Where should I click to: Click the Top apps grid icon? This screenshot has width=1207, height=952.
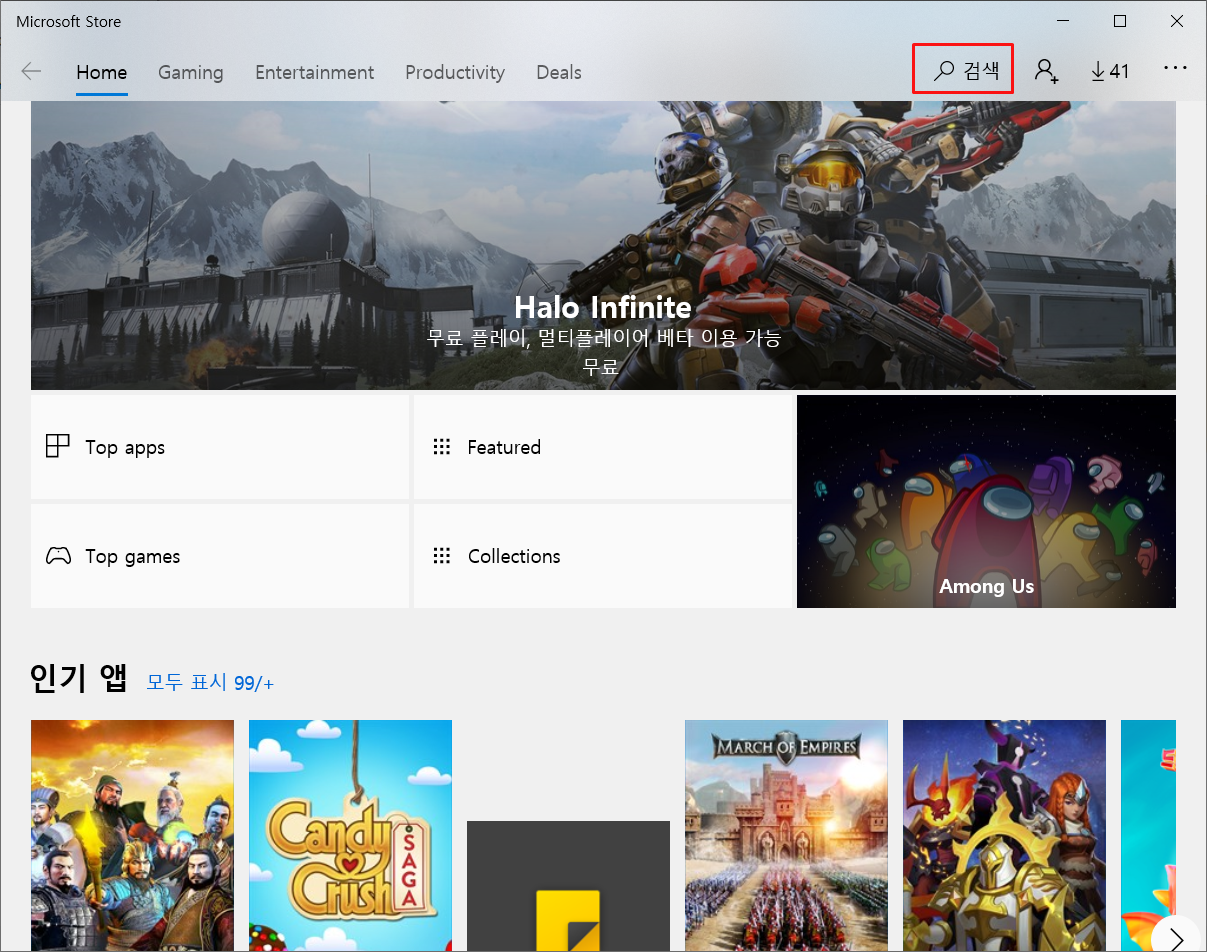58,446
